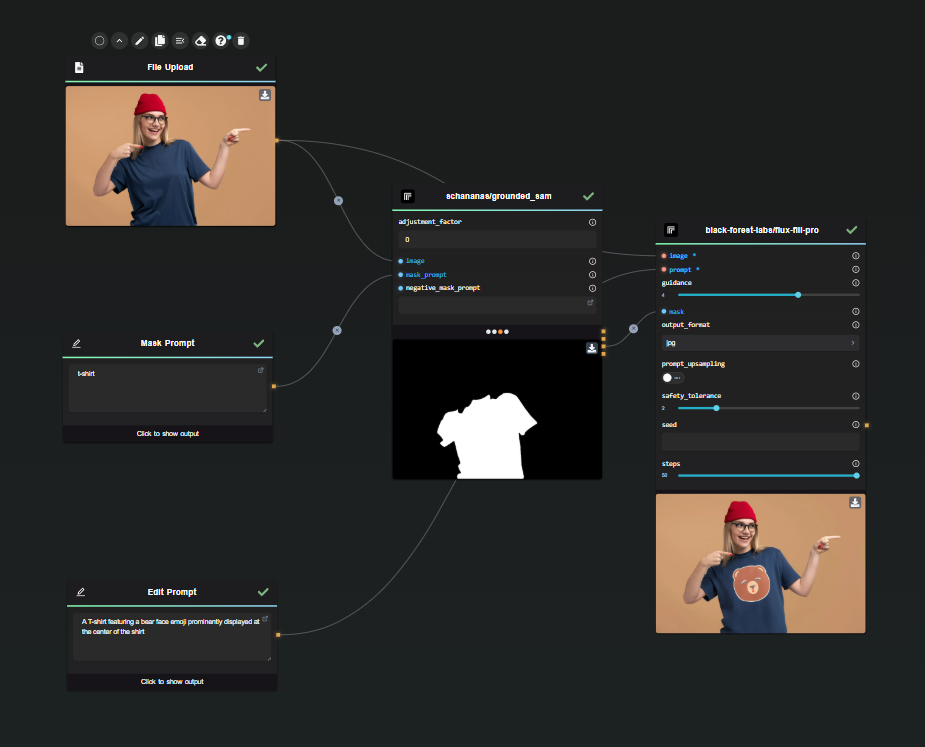Open info for flux-fill-pro mask input
The height and width of the screenshot is (747, 925).
(855, 312)
